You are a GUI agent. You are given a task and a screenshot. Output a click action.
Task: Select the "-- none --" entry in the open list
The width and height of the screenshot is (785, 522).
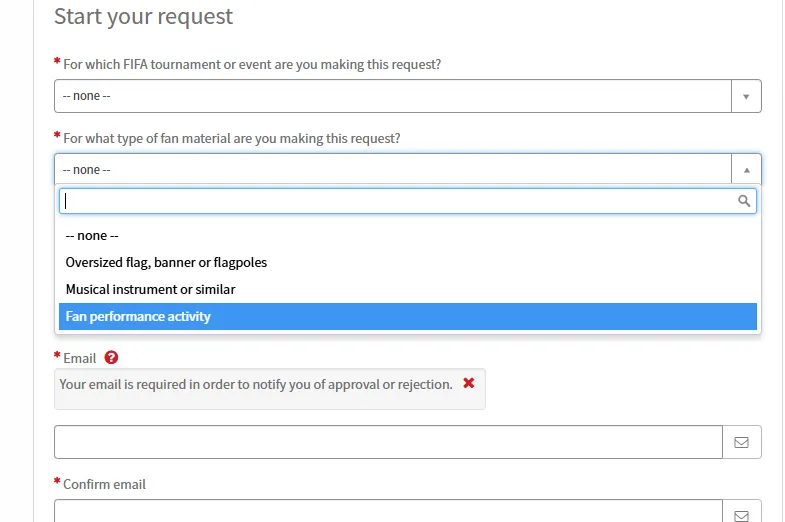tap(92, 236)
